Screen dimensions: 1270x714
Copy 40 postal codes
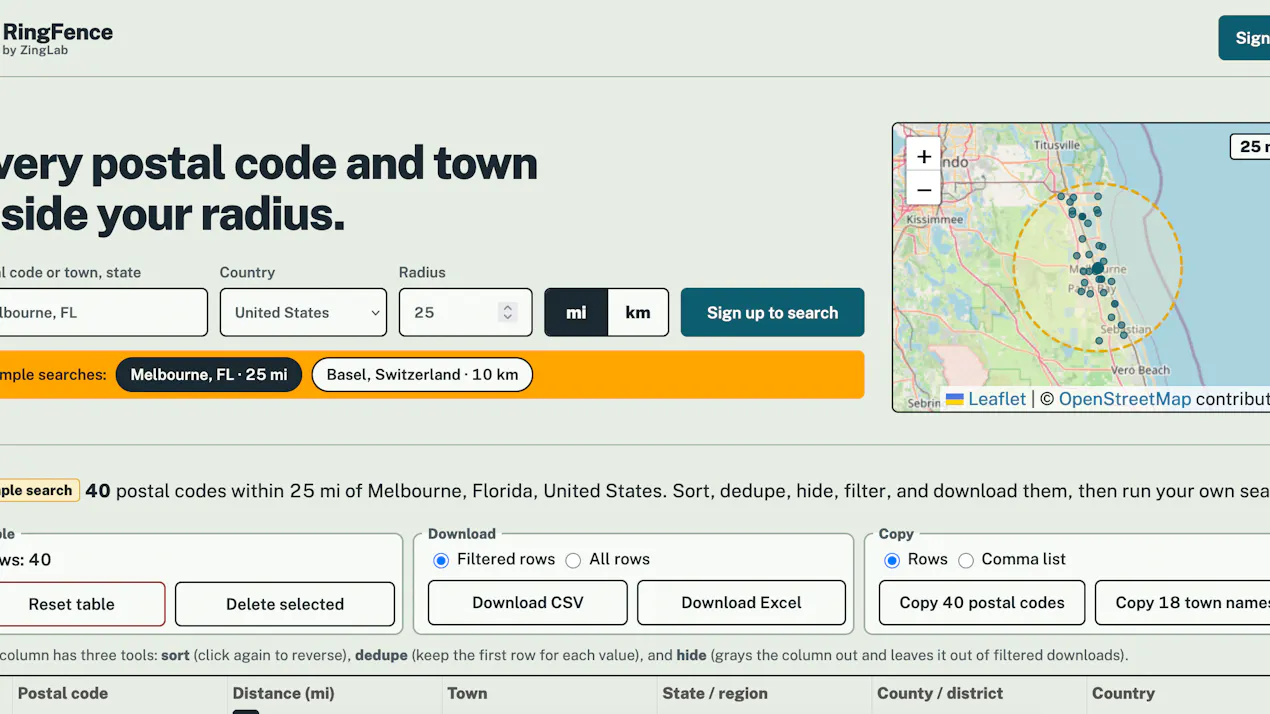tap(982, 603)
